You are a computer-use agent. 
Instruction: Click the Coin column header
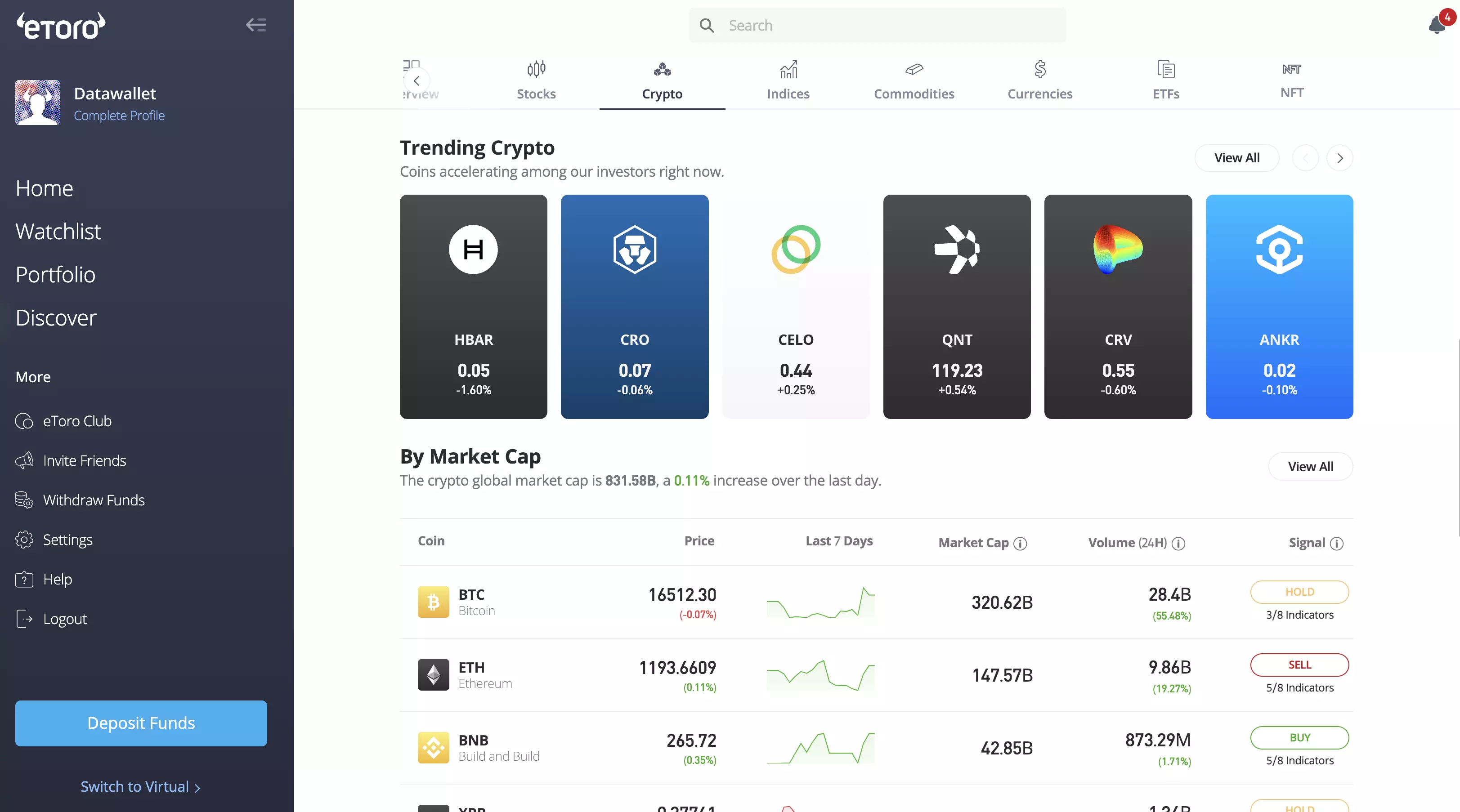431,541
